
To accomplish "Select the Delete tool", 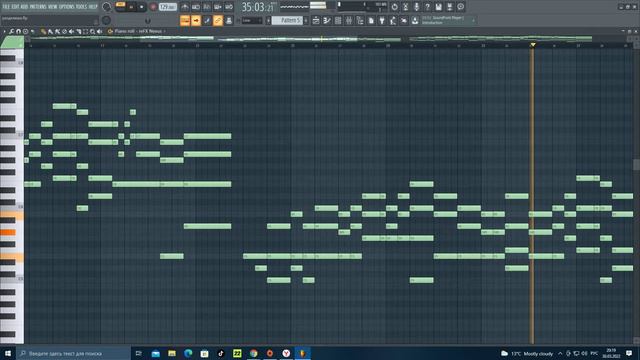I will [x=64, y=31].
